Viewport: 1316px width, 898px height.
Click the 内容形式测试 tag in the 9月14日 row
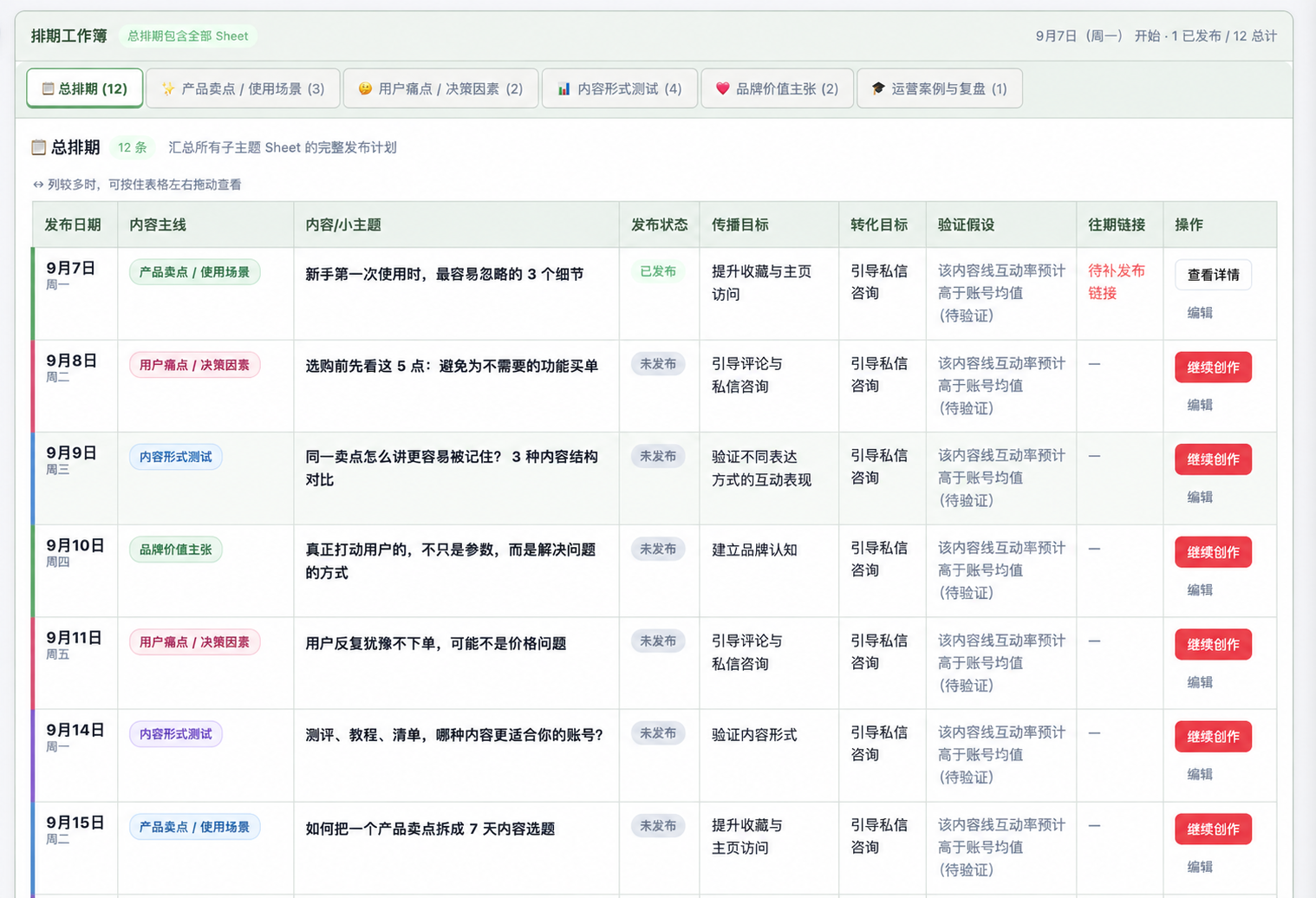click(175, 734)
